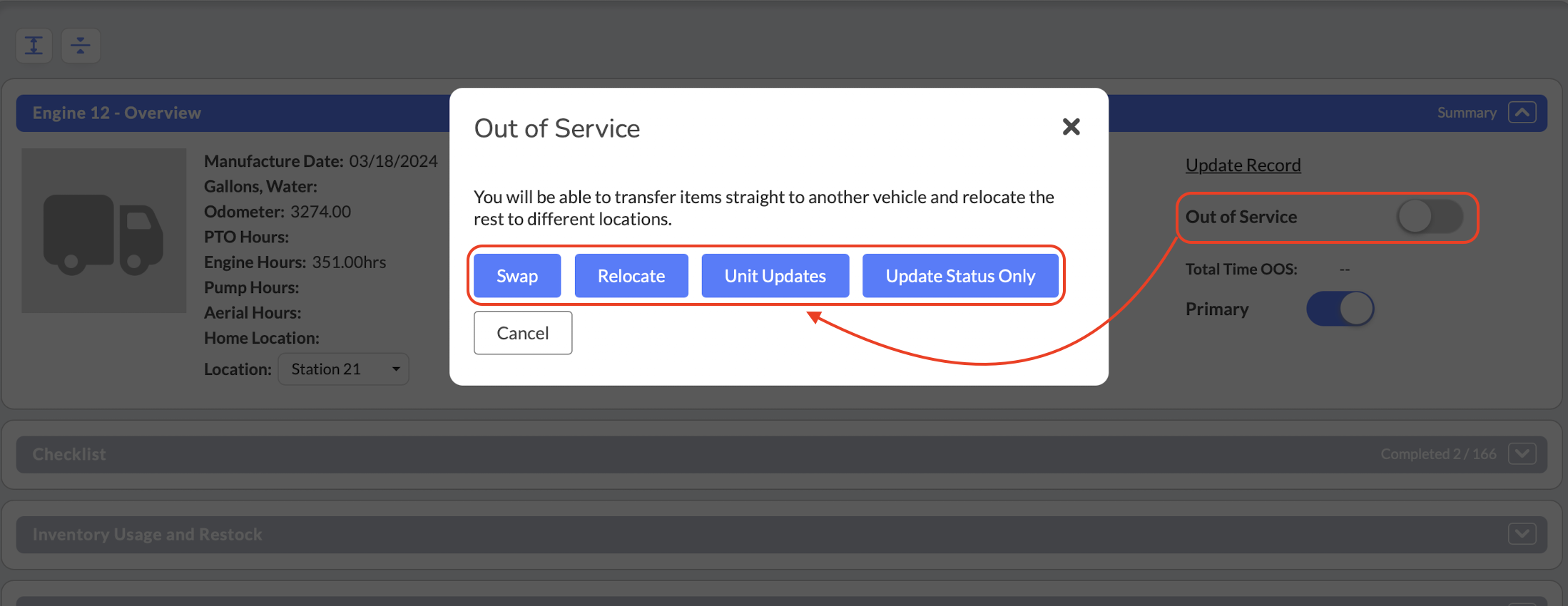Close the Out of Service dialog
Image resolution: width=1568 pixels, height=606 pixels.
[x=1071, y=127]
